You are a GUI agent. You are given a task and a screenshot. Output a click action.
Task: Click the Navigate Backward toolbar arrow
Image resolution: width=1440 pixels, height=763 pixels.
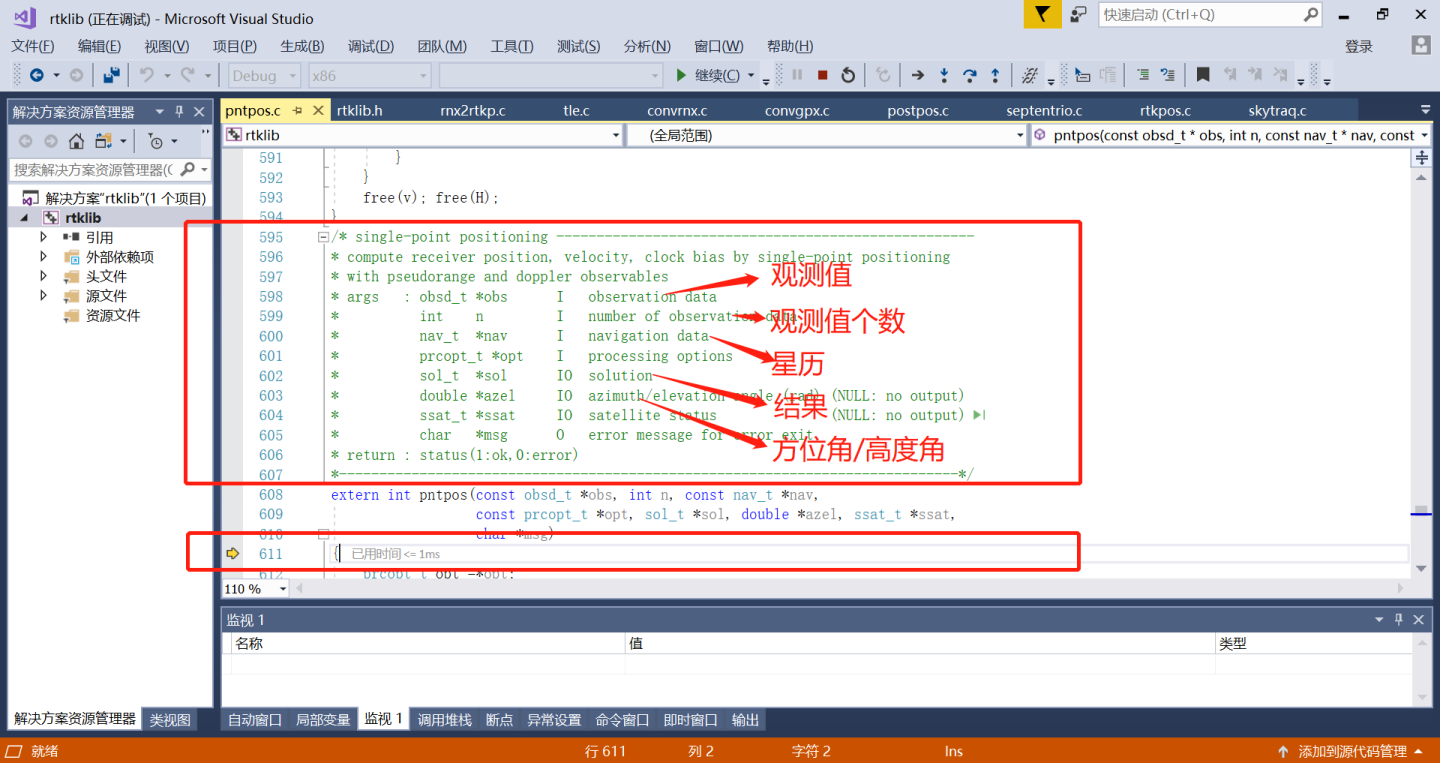coord(37,75)
